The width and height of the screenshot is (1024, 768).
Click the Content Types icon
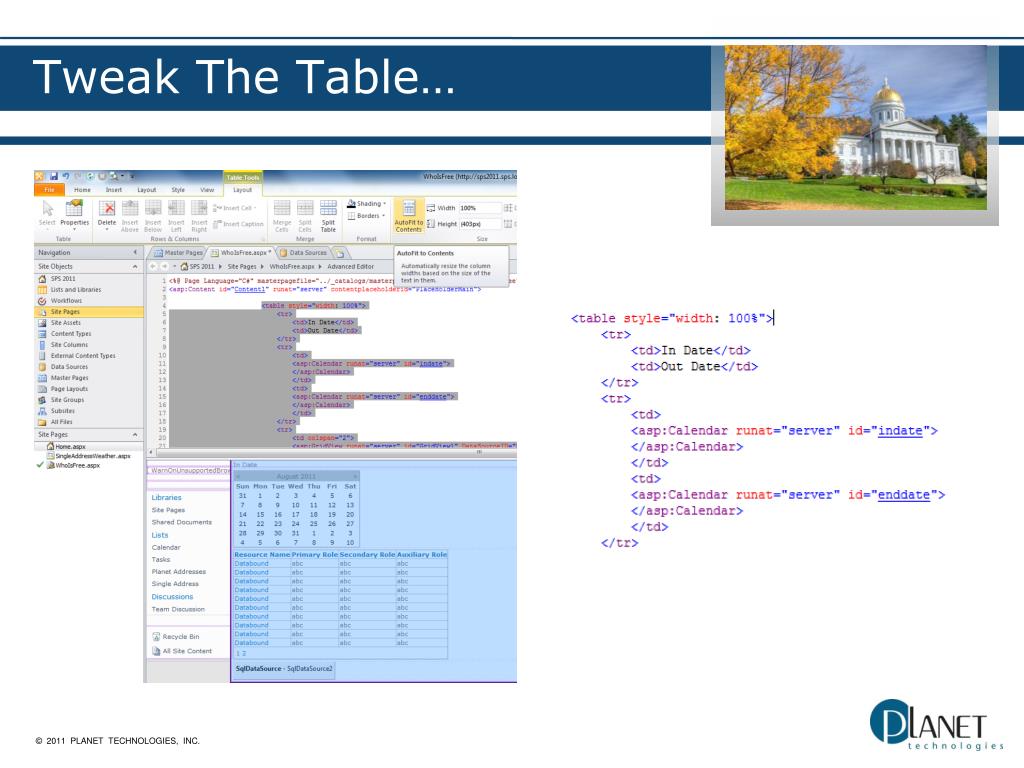pyautogui.click(x=42, y=334)
